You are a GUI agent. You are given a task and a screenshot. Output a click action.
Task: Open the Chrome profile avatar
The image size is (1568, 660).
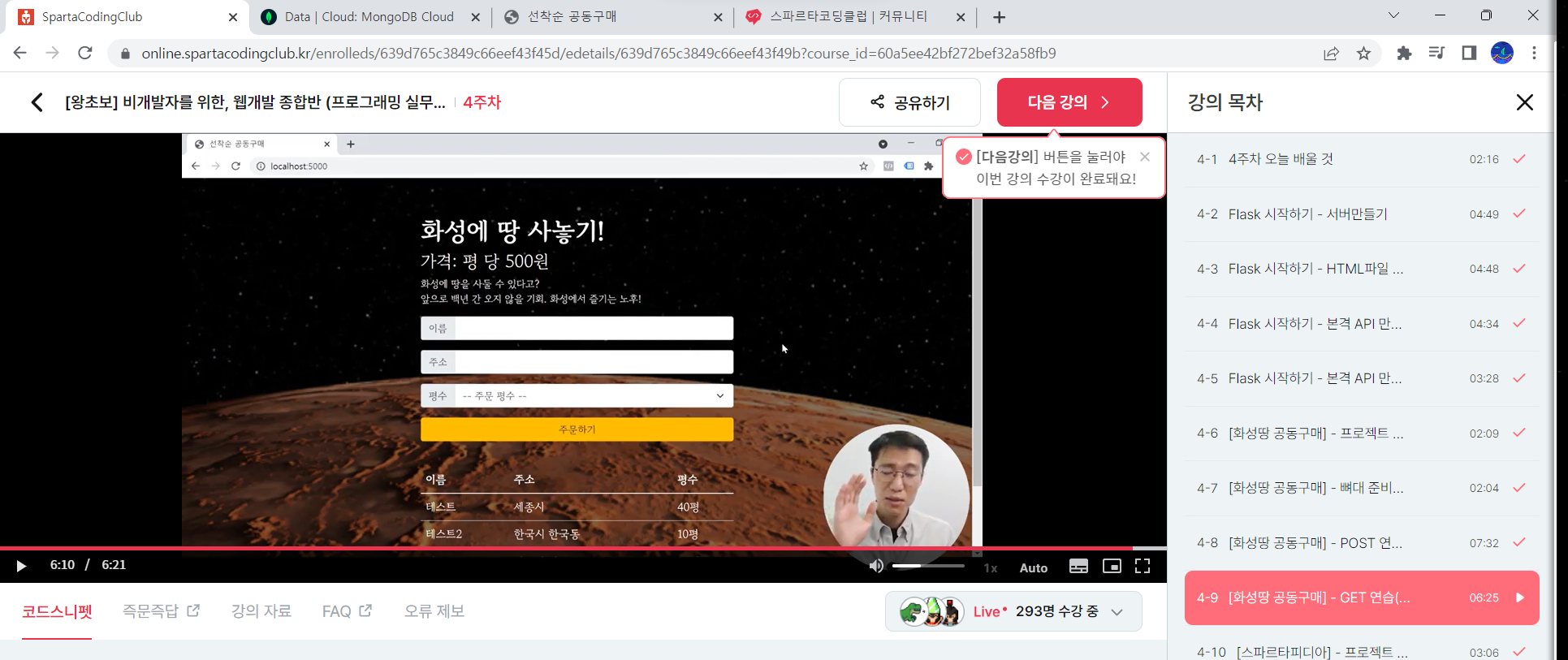(x=1502, y=54)
